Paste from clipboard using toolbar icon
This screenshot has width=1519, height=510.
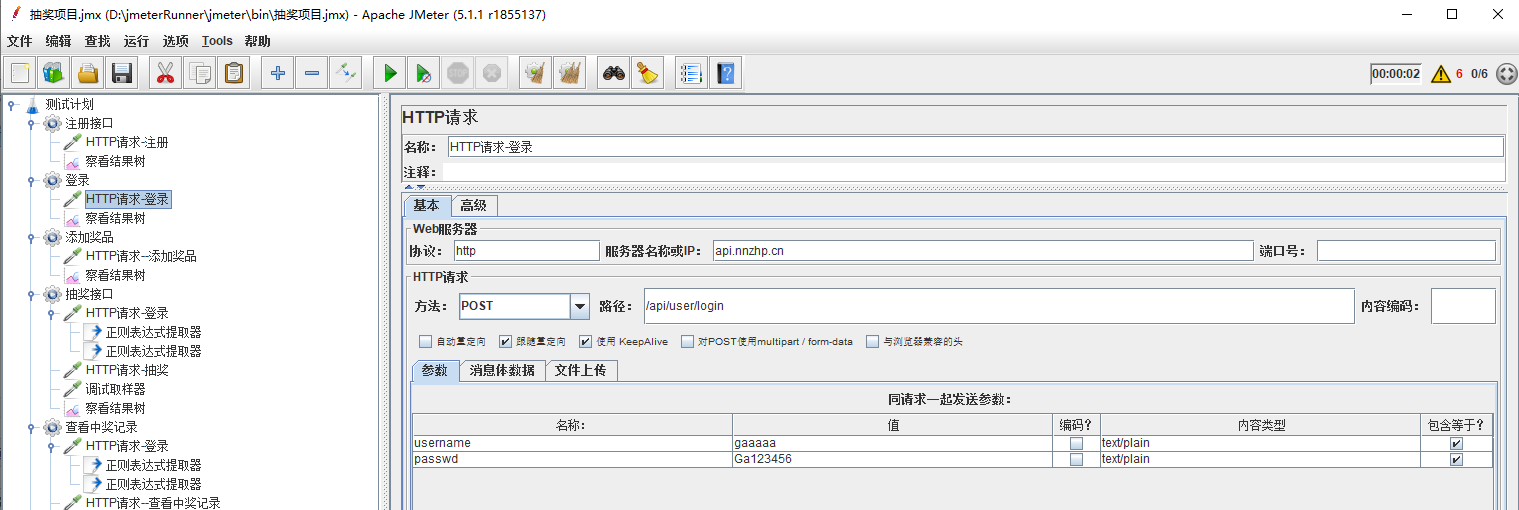click(x=234, y=73)
